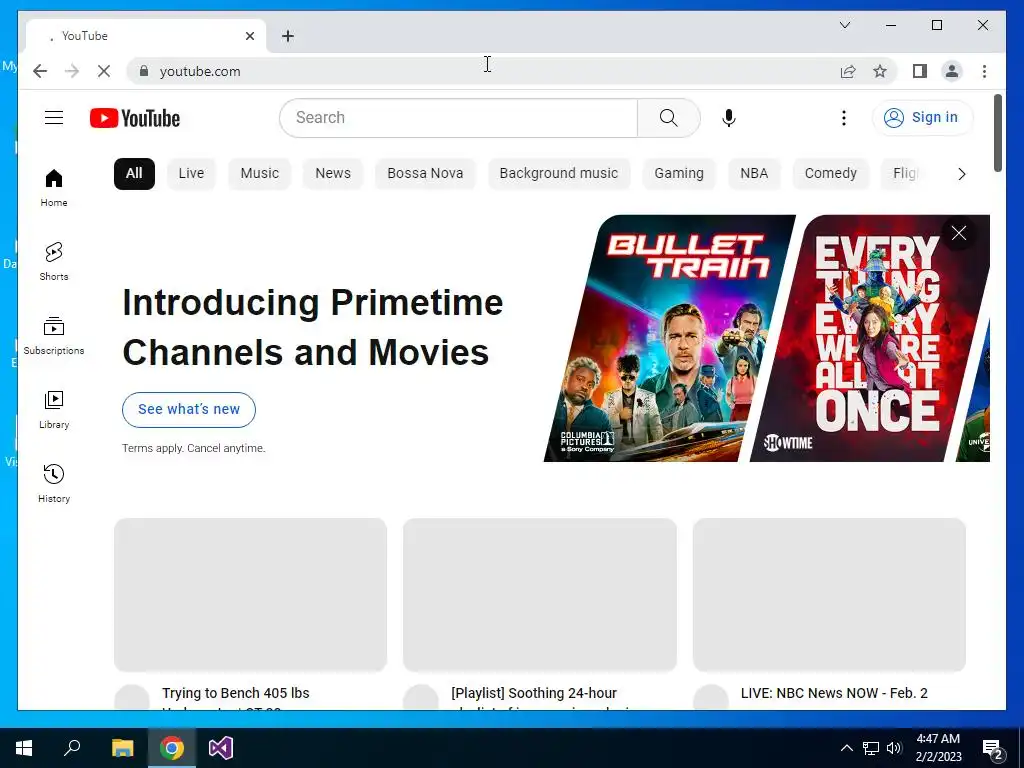Click the search magnifier button
1024x768 pixels.
(x=669, y=118)
